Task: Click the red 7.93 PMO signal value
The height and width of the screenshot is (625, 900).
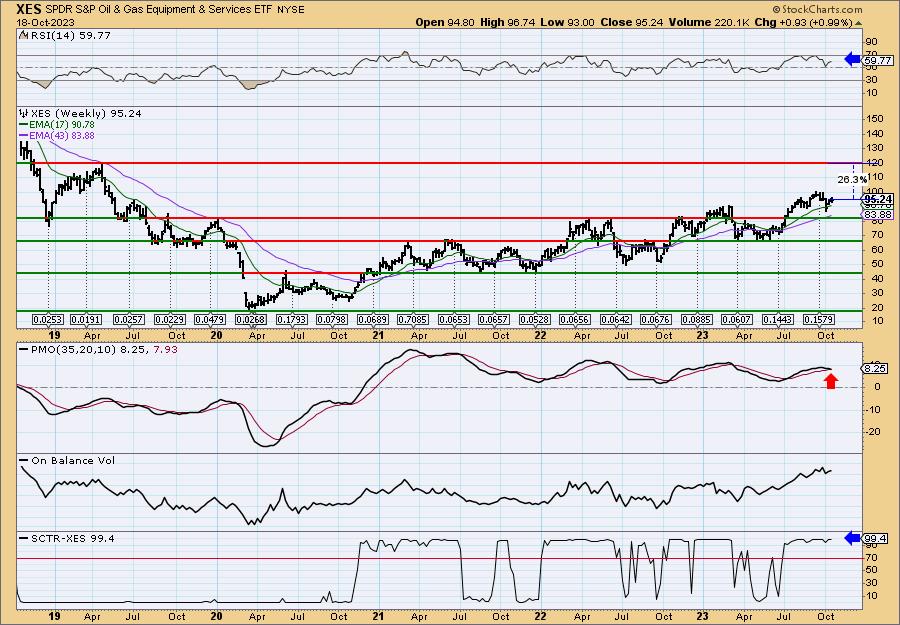Action: pyautogui.click(x=165, y=348)
